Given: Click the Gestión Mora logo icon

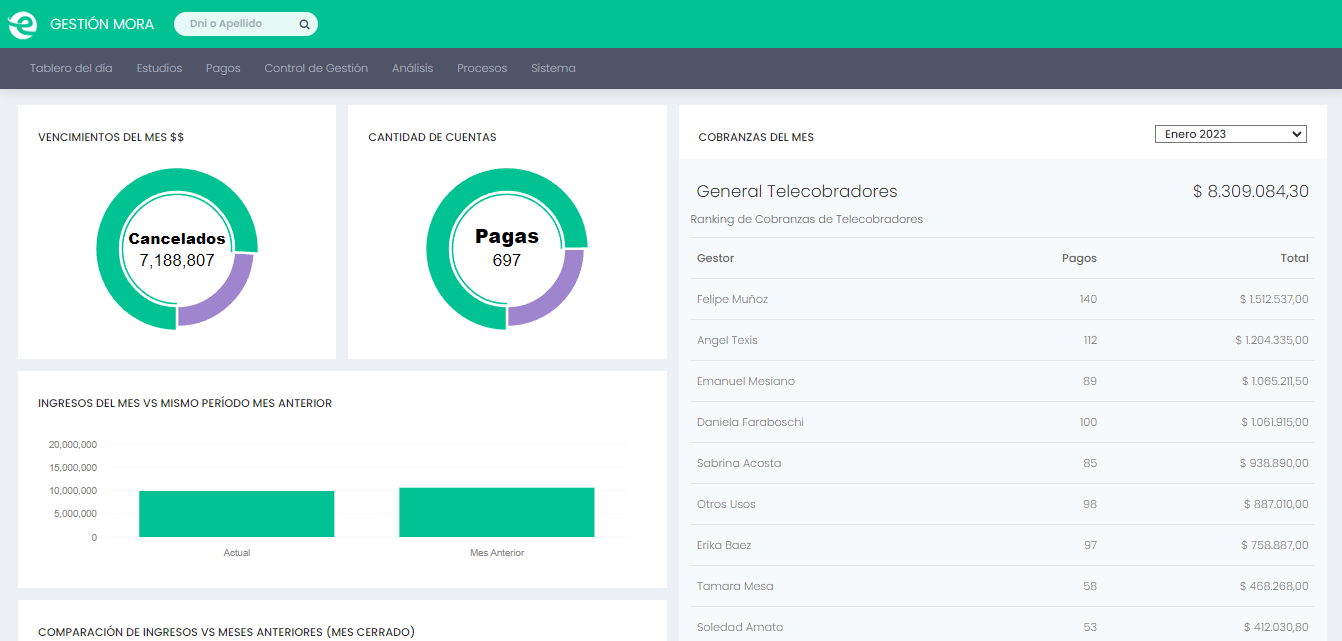Looking at the screenshot, I should 23,24.
